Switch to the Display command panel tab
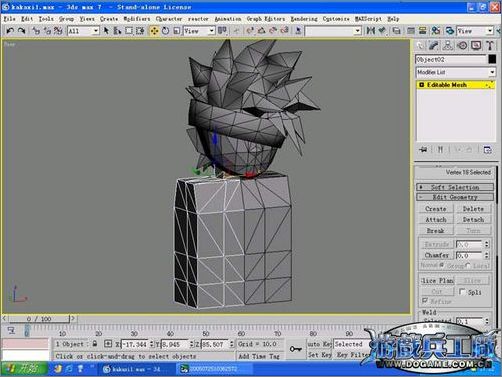Viewport: 502px width, 377px height. pos(476,45)
